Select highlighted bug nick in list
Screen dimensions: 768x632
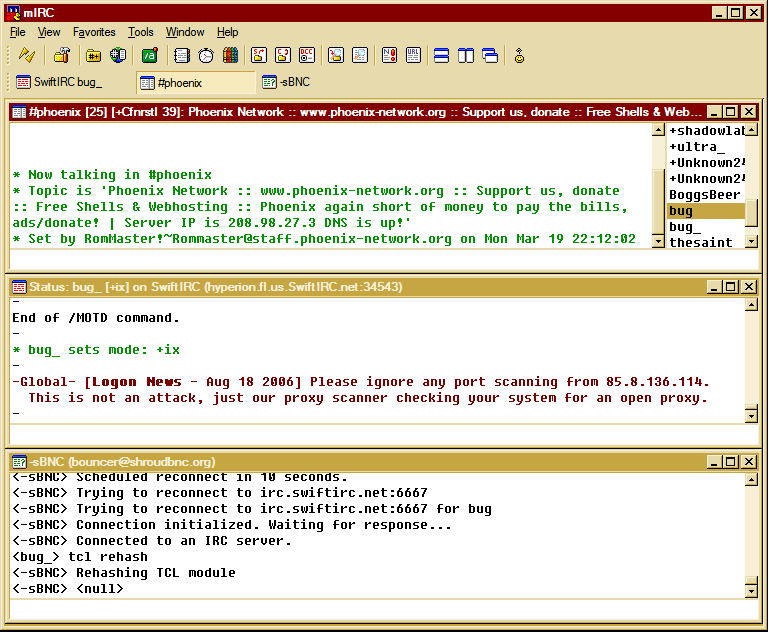tap(706, 211)
